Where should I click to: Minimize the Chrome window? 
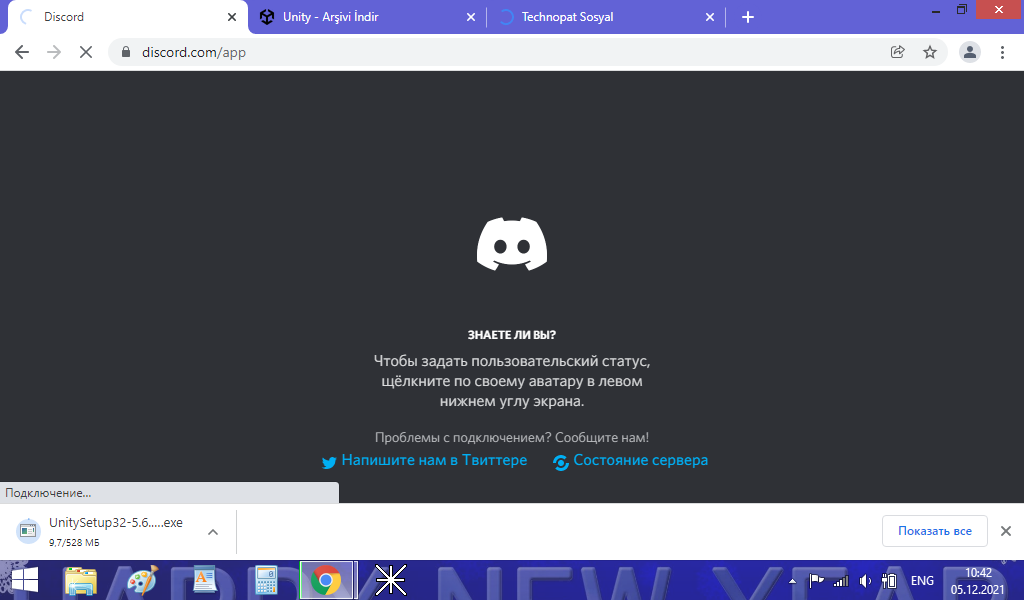[936, 10]
